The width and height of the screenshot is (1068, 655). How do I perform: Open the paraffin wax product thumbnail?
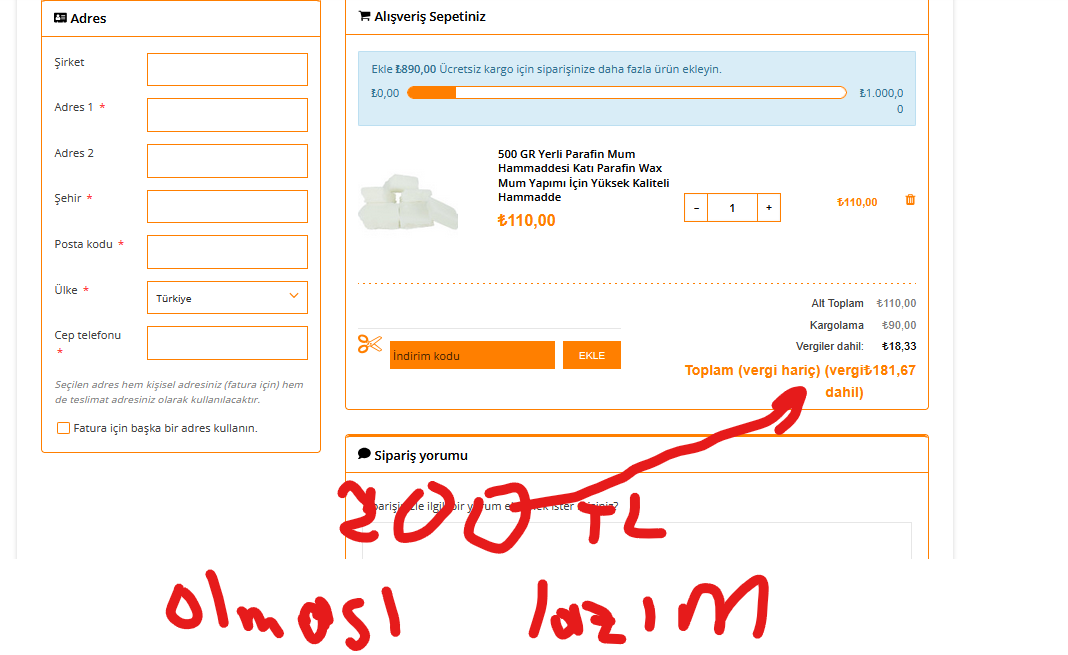point(408,202)
